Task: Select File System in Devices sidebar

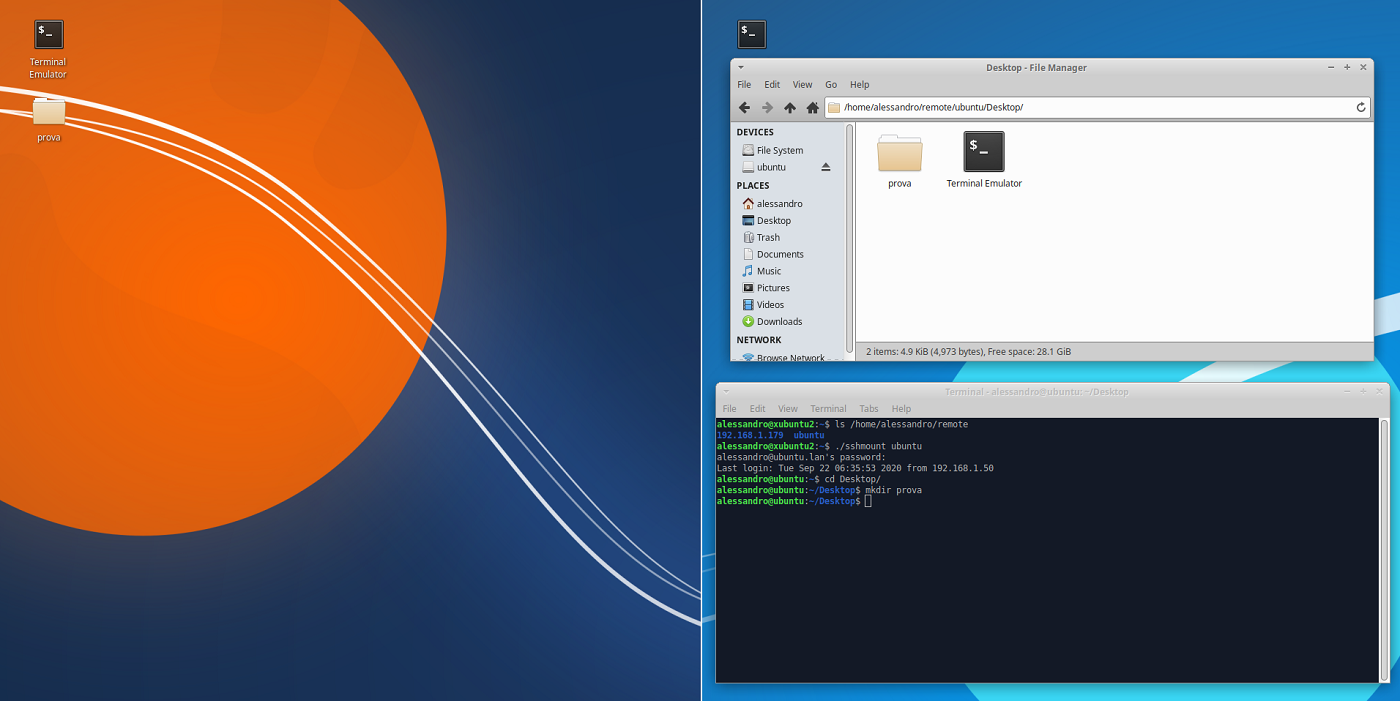Action: click(779, 150)
